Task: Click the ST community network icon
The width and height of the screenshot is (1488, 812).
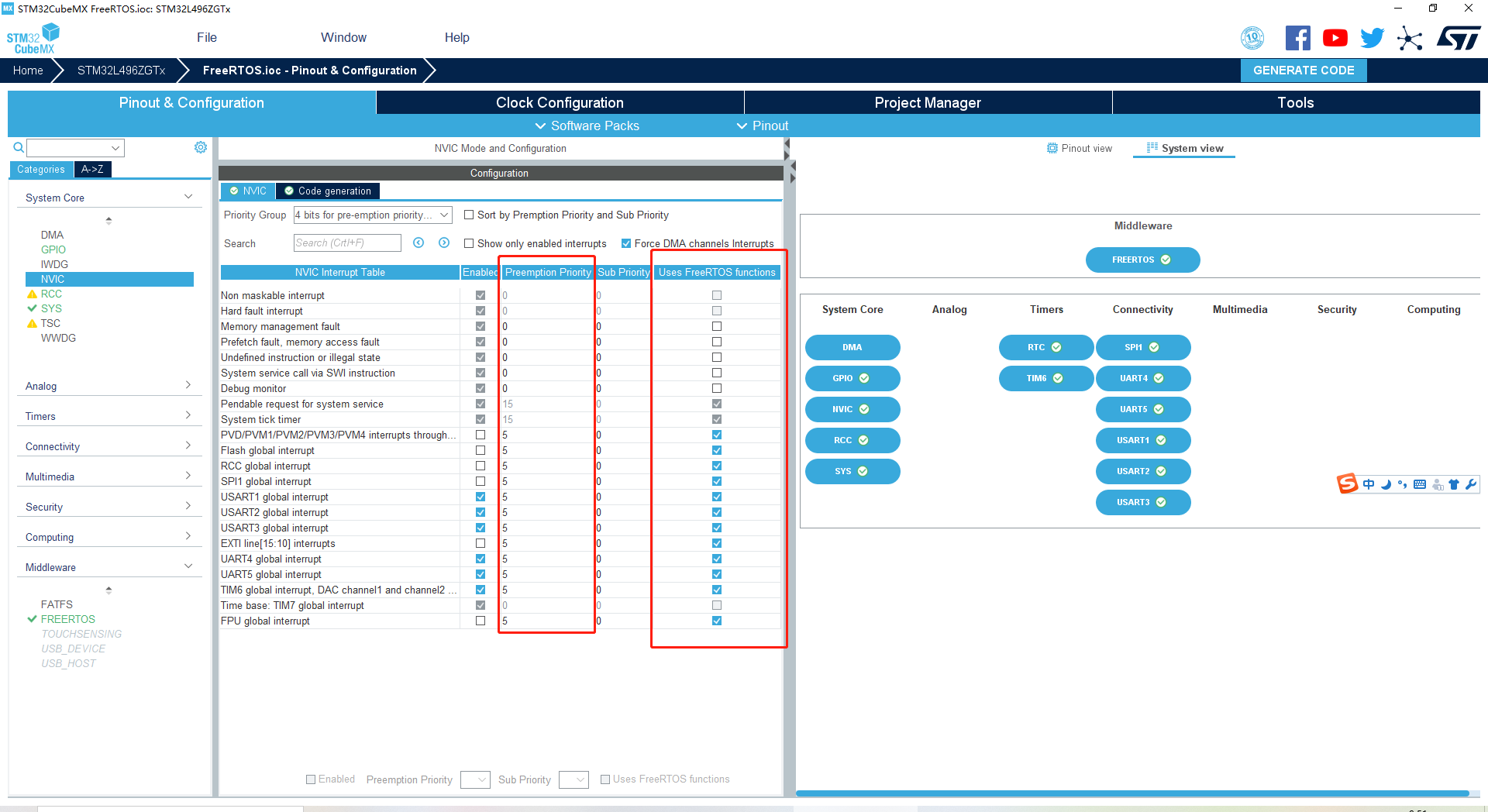Action: (x=1410, y=38)
